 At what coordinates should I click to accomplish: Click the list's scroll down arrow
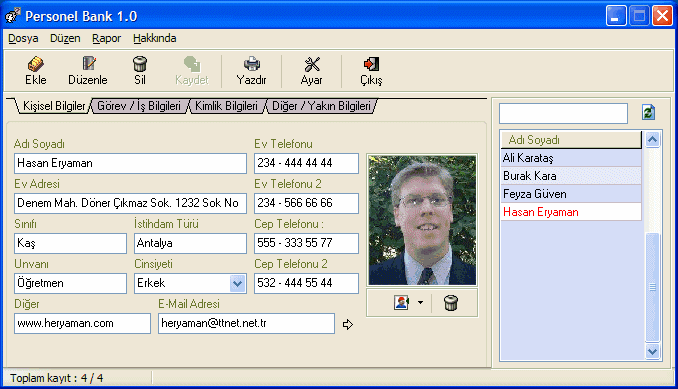pyautogui.click(x=652, y=351)
